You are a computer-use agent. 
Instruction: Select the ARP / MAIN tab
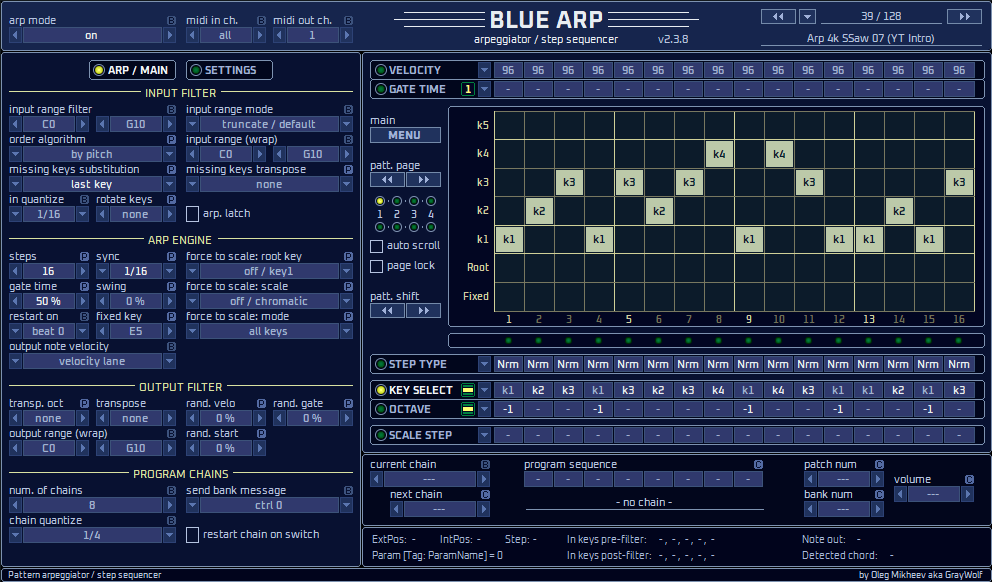132,70
